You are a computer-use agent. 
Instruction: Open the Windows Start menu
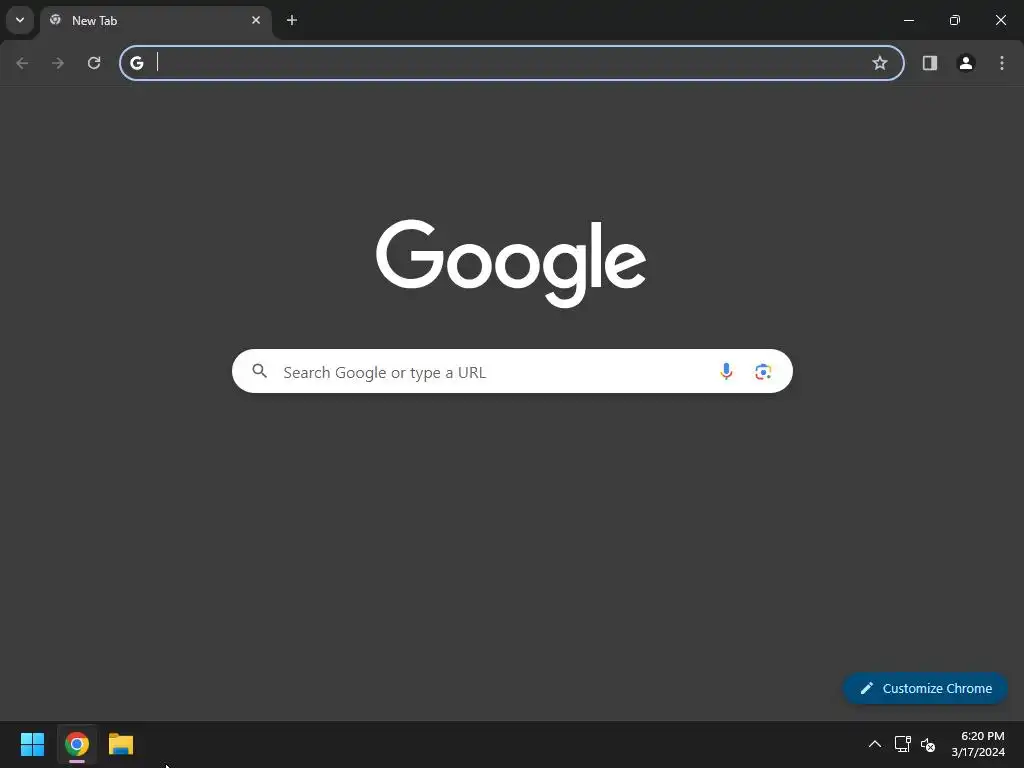coord(32,744)
